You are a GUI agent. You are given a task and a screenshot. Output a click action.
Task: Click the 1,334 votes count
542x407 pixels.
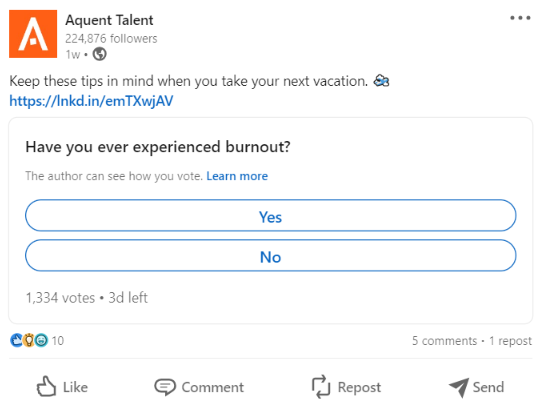tap(60, 298)
